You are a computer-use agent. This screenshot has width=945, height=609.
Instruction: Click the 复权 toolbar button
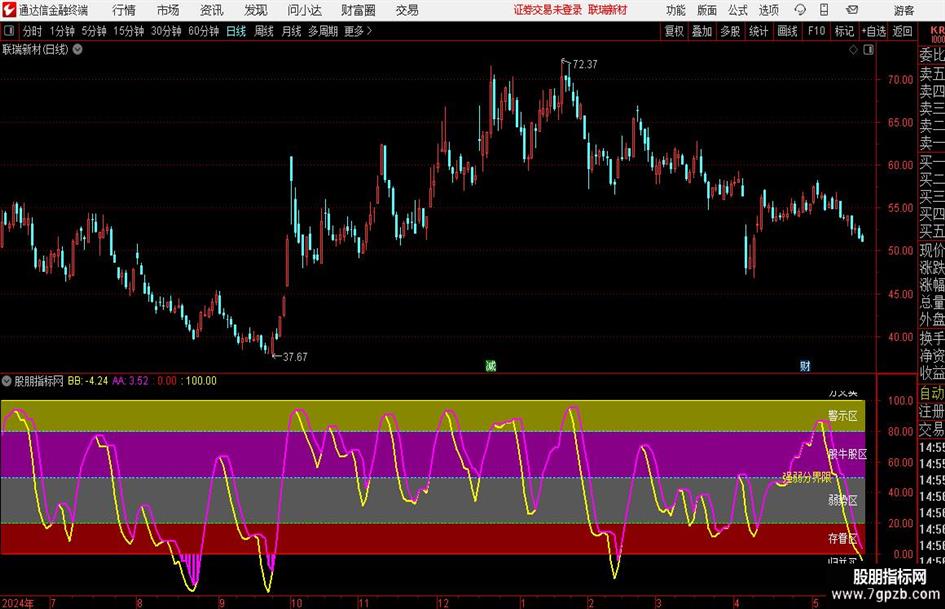tap(673, 31)
